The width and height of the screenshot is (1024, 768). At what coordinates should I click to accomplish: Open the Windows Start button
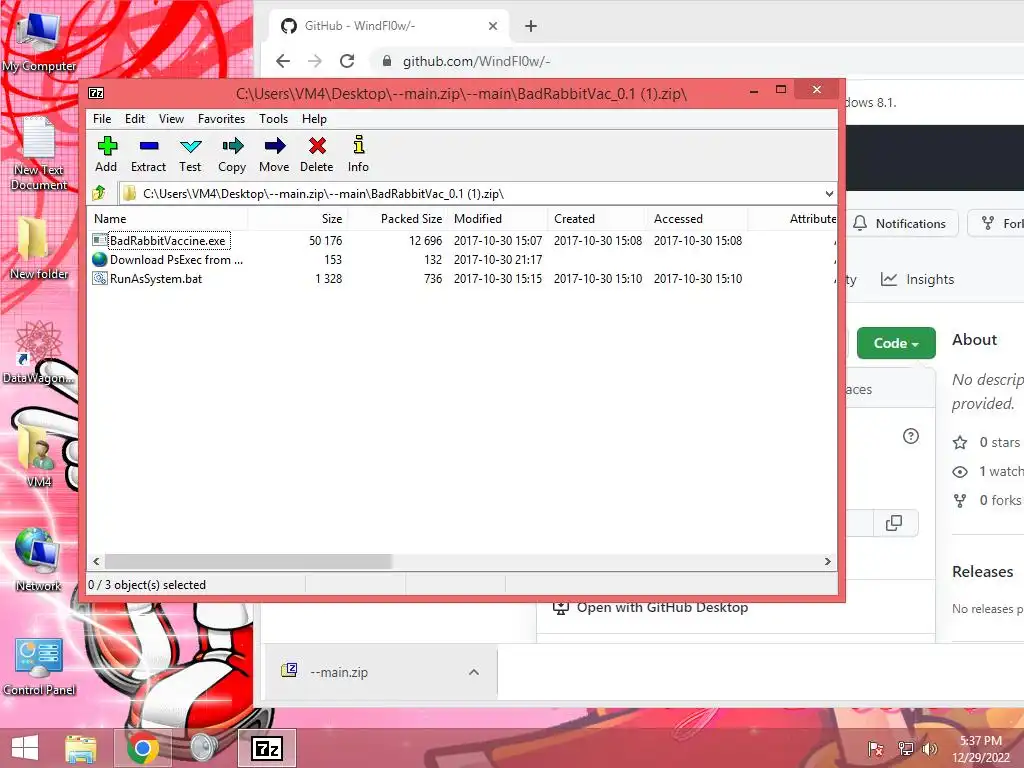(25, 748)
